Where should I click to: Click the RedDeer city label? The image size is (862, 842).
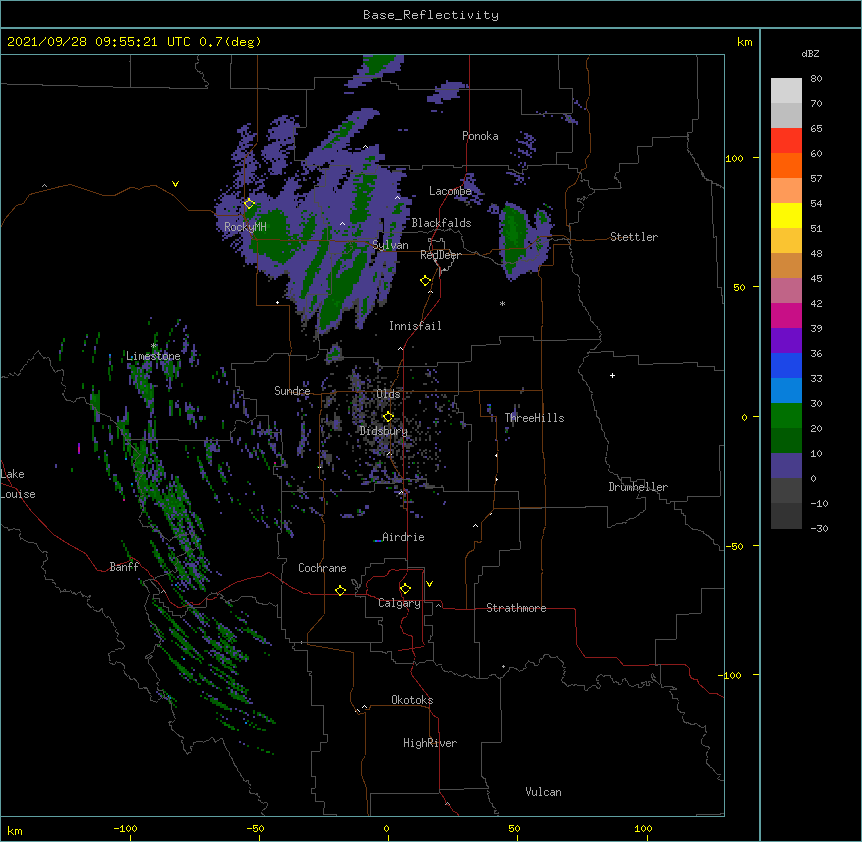440,255
